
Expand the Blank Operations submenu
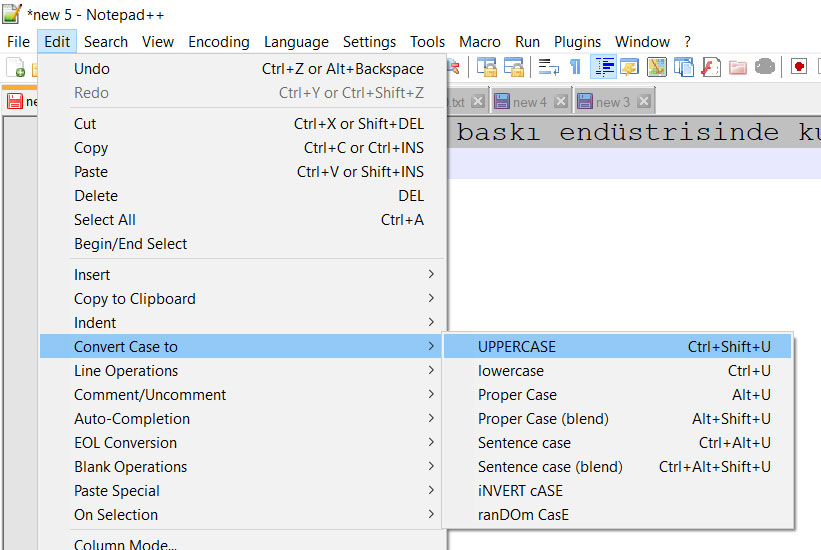coord(243,467)
